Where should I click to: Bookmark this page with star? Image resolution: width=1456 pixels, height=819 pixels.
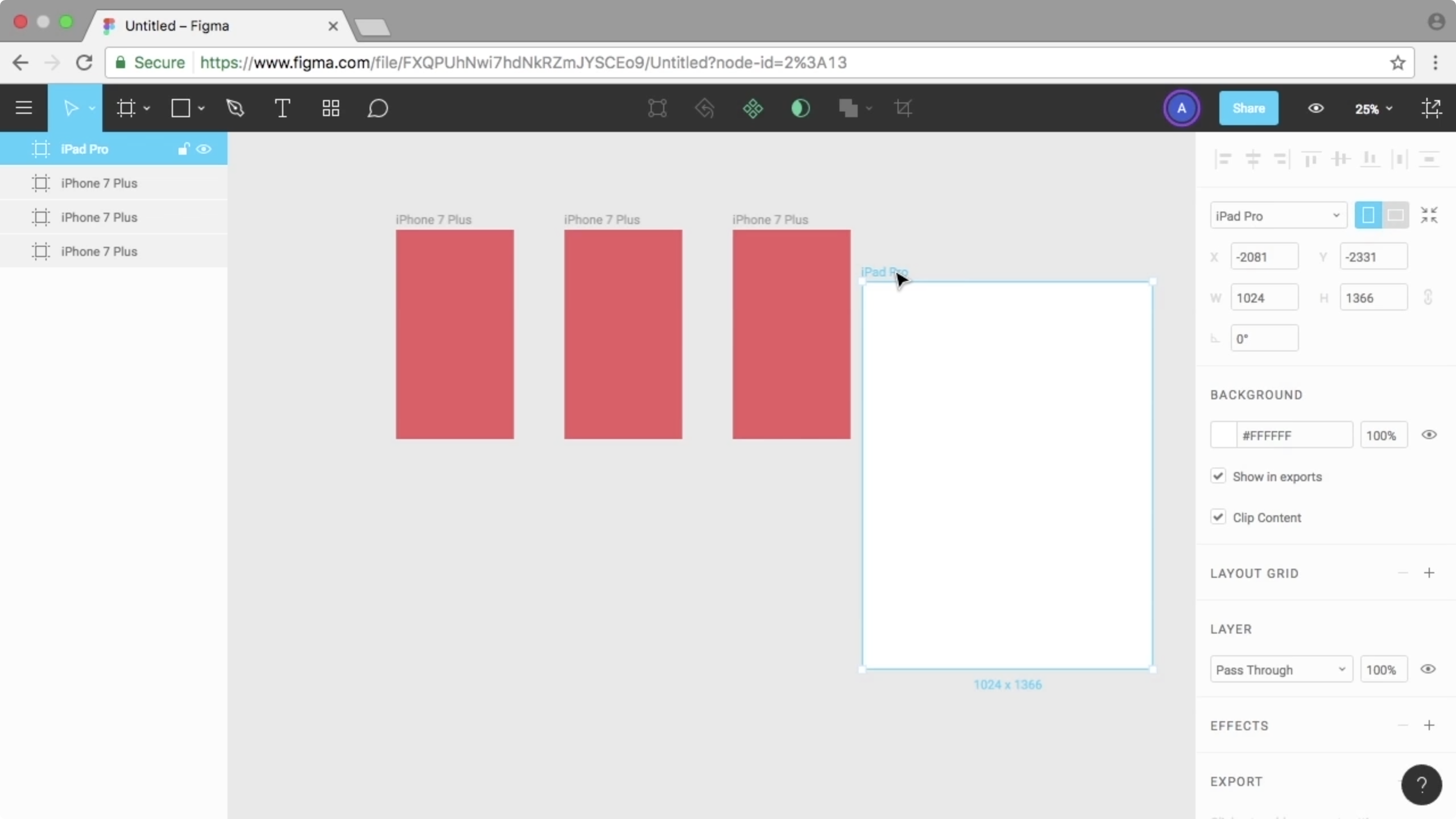coord(1397,63)
